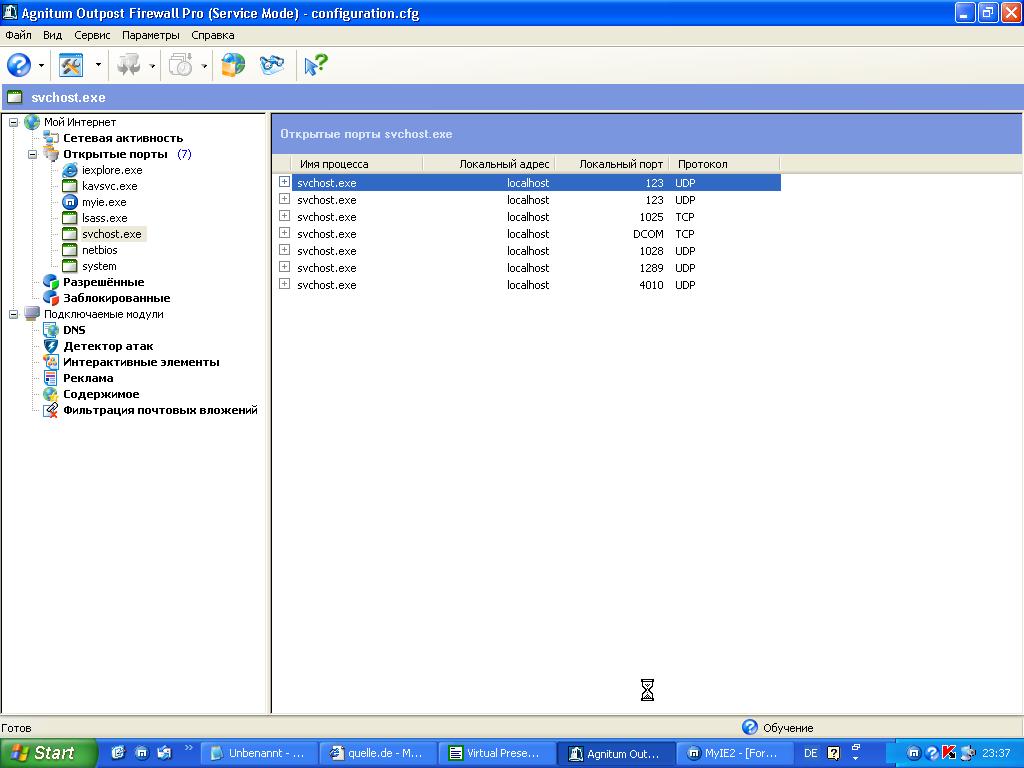The height and width of the screenshot is (768, 1024).
Task: Switch to the Virtual Prese... taskbar window
Action: click(x=496, y=753)
